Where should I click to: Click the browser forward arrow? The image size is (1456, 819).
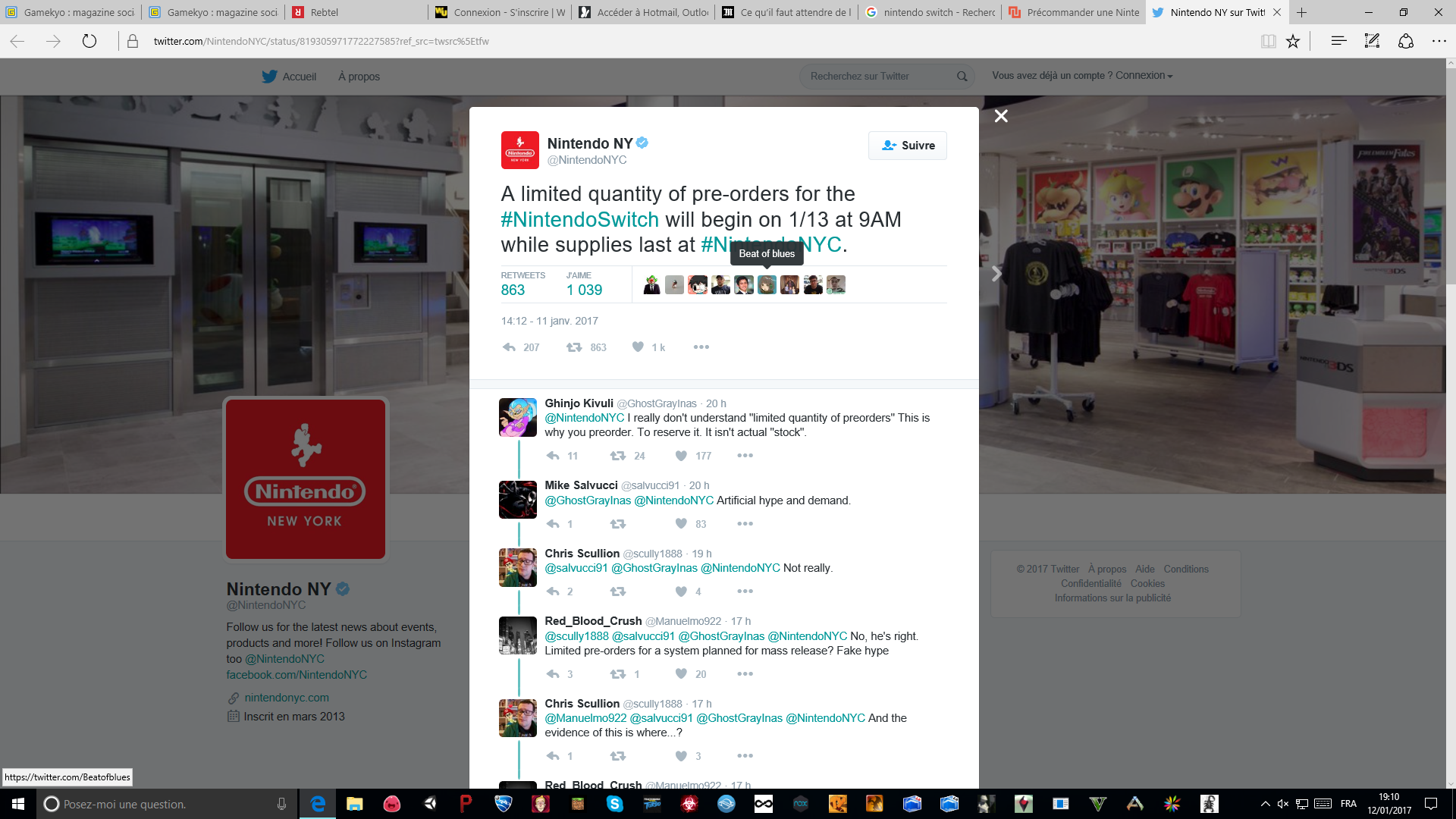(53, 41)
